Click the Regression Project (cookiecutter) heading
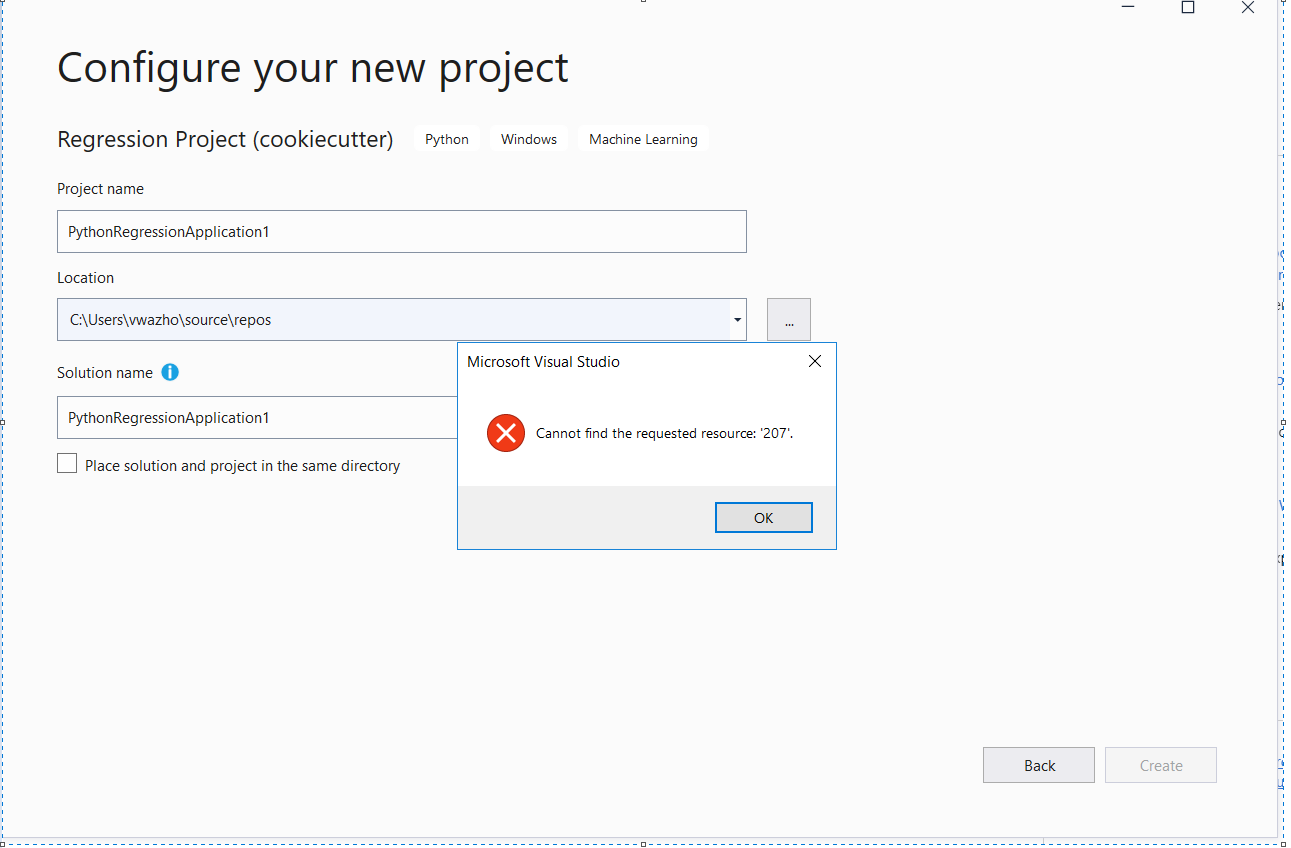 [225, 139]
